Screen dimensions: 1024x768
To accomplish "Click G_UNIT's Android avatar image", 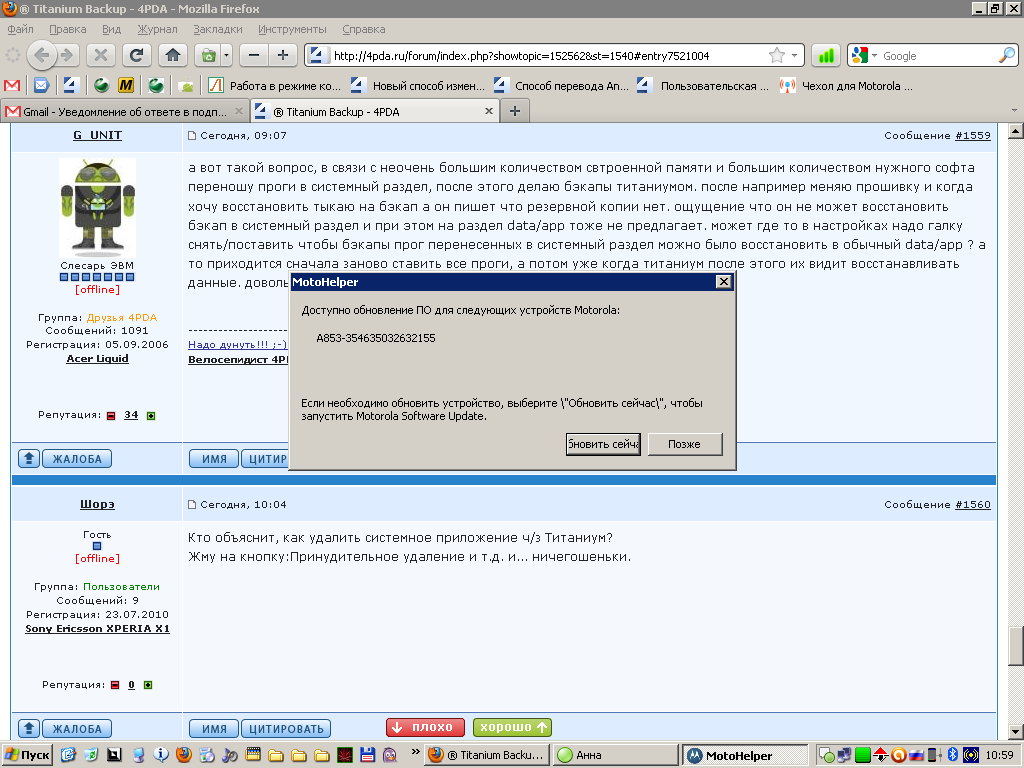I will pos(97,208).
